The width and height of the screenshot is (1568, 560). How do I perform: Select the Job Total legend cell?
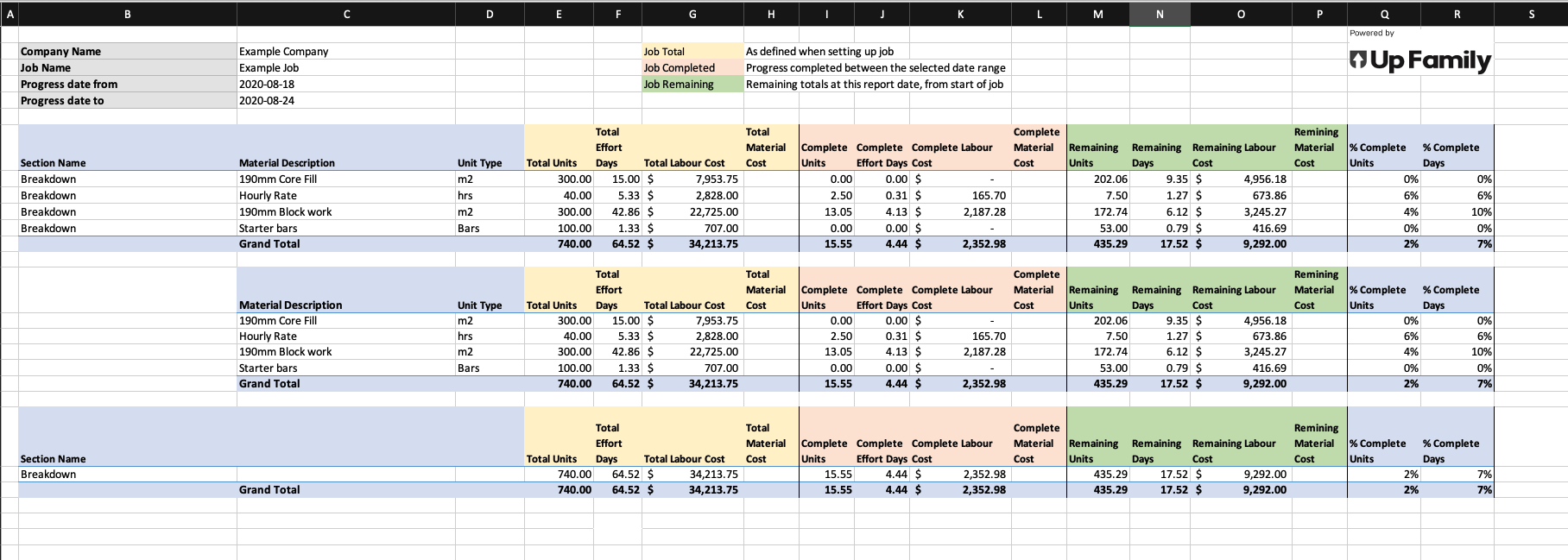click(692, 52)
